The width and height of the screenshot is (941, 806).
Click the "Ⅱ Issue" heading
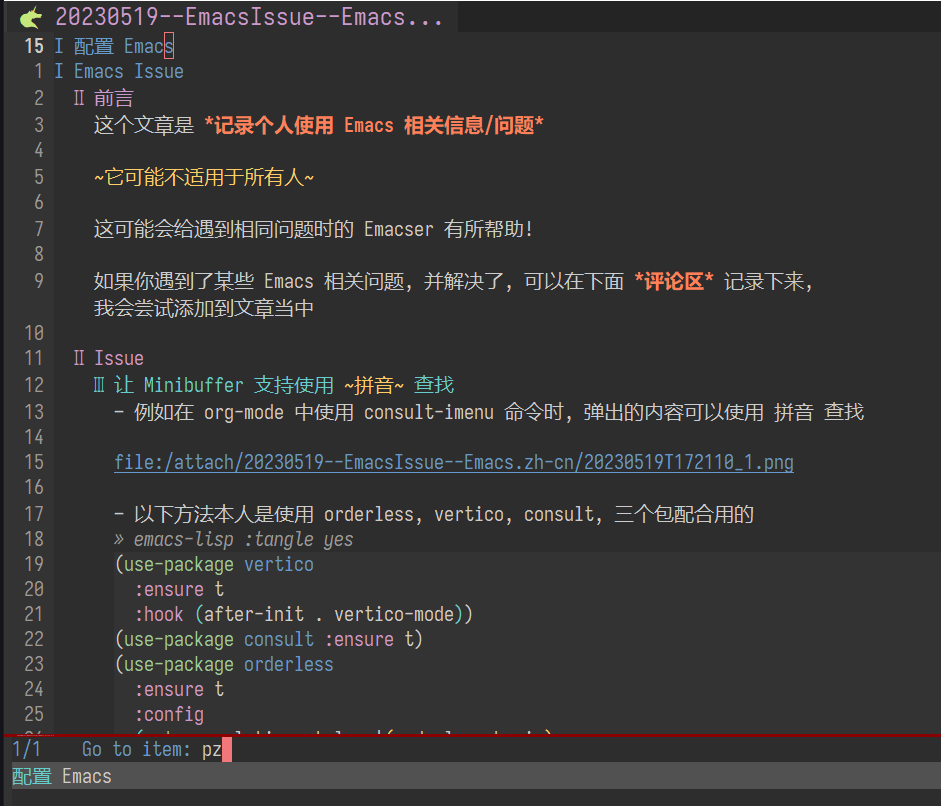click(x=109, y=358)
